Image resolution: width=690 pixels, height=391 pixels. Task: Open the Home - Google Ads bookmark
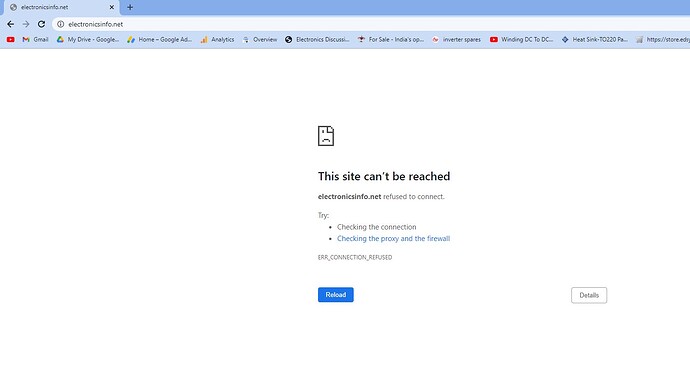pyautogui.click(x=159, y=40)
